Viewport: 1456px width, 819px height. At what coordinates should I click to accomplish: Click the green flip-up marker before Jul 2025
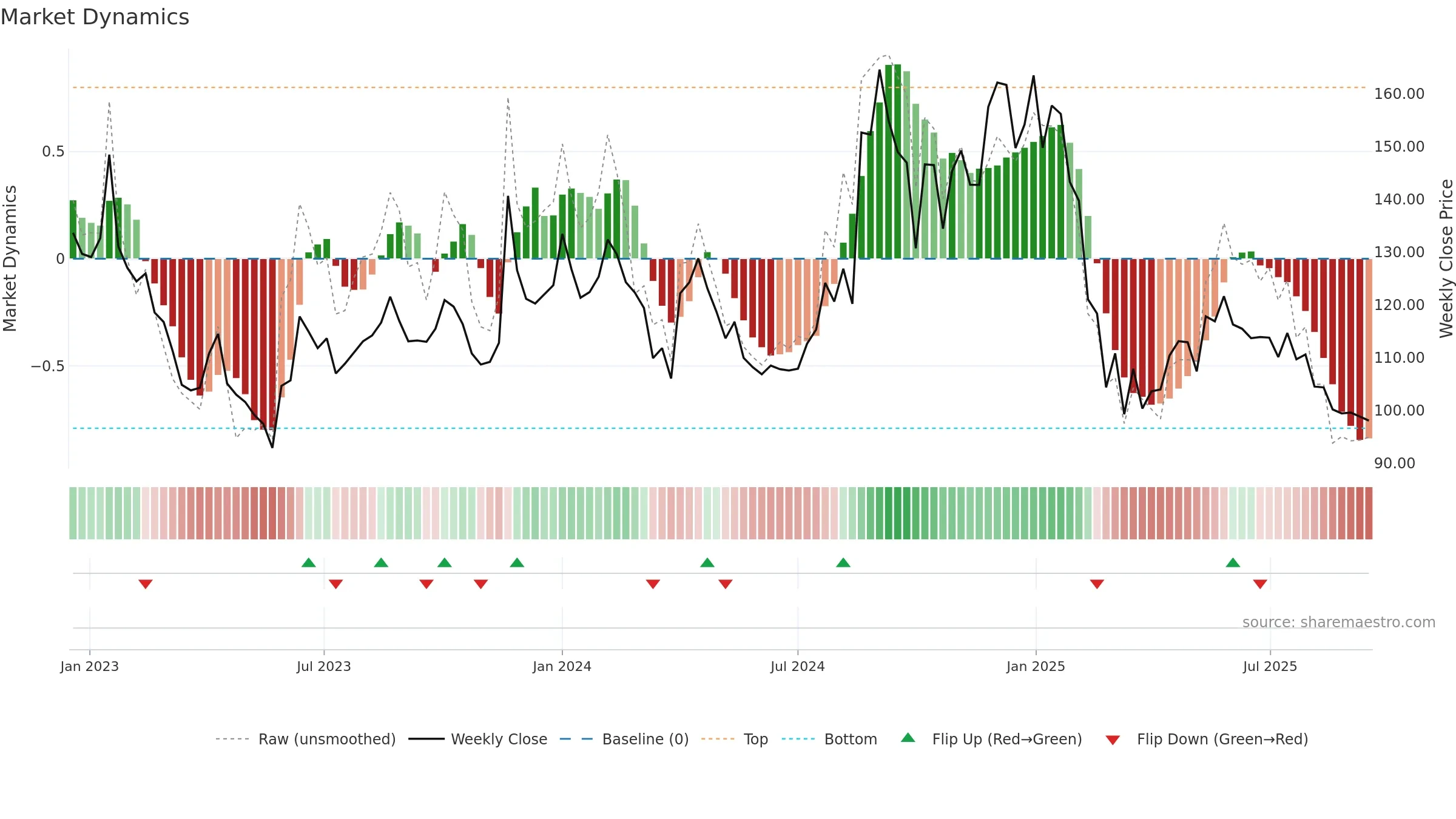coord(1233,562)
